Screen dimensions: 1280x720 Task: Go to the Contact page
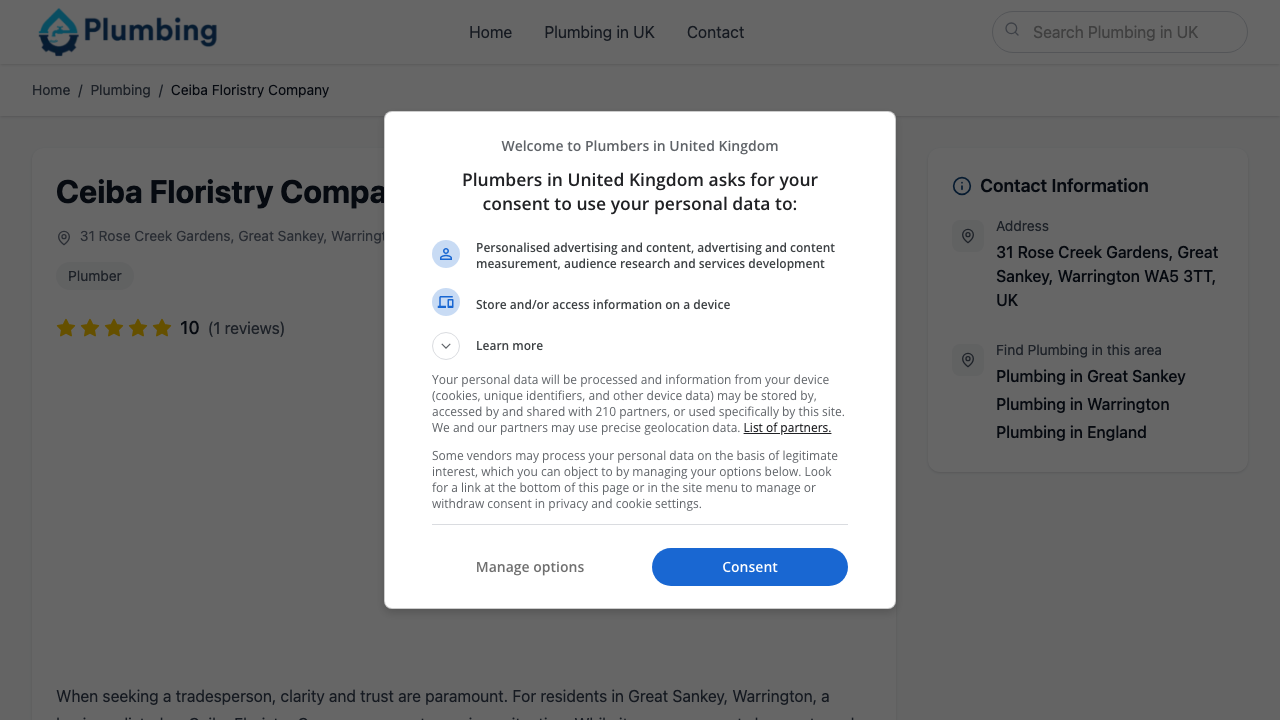(715, 32)
